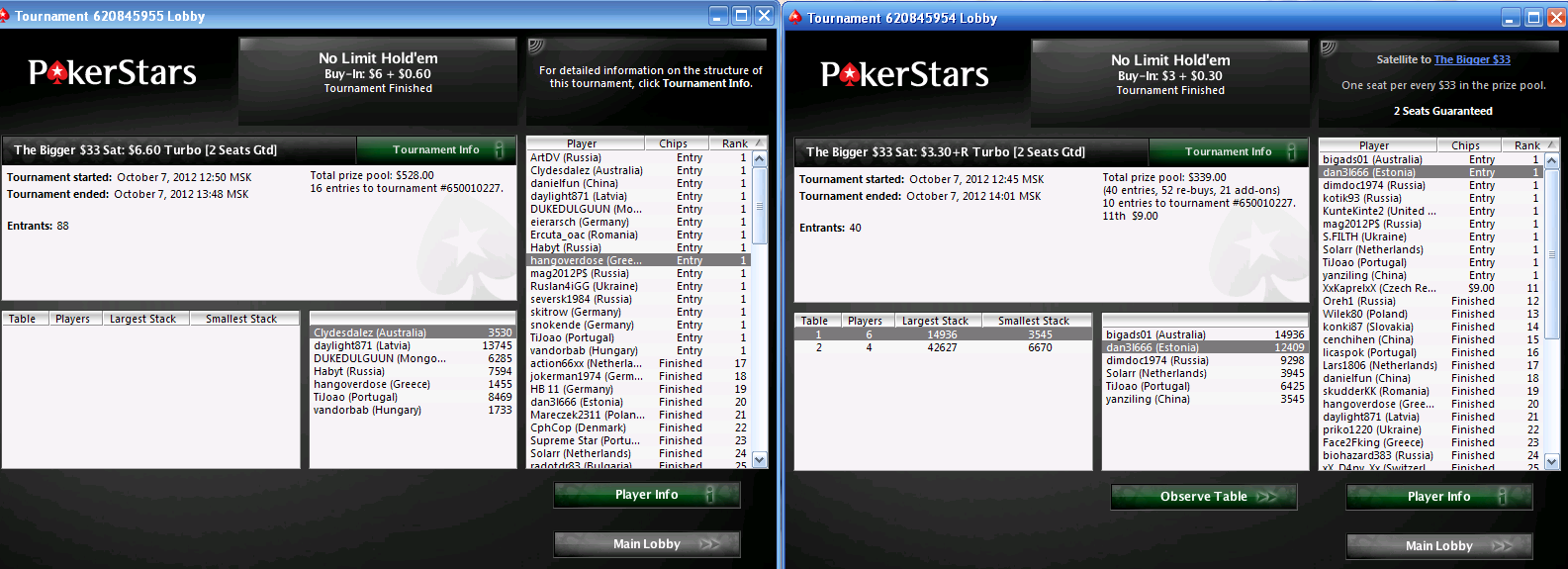The height and width of the screenshot is (569, 1568).
Task: Open Tournament Info in right lobby
Action: click(1229, 151)
